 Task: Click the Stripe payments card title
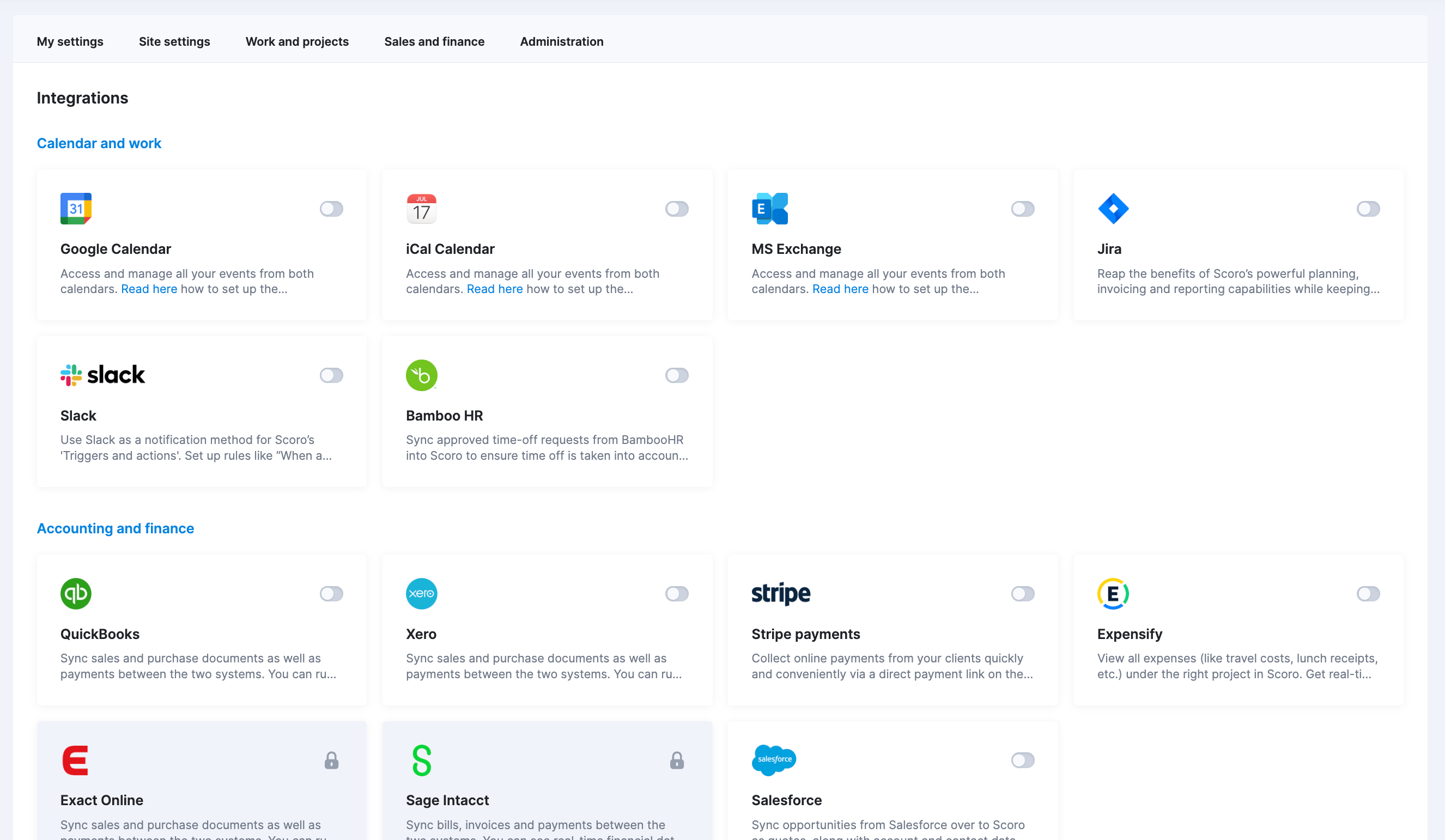[x=806, y=634]
